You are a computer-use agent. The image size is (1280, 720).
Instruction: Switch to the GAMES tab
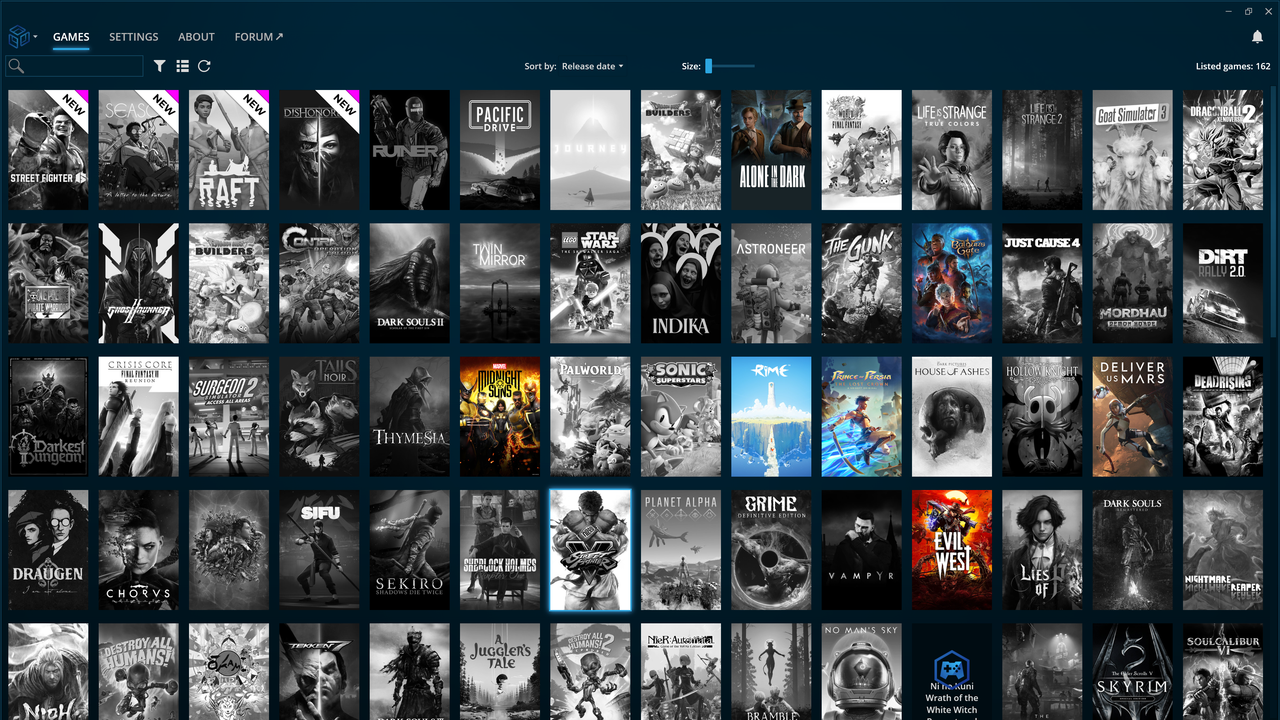point(71,37)
